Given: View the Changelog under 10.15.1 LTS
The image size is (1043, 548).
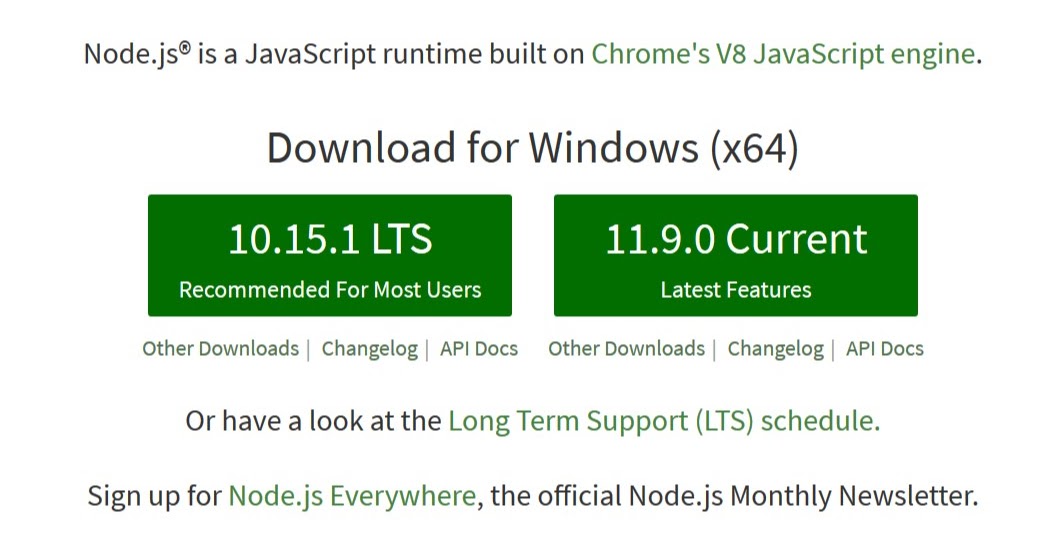Looking at the screenshot, I should click(370, 348).
